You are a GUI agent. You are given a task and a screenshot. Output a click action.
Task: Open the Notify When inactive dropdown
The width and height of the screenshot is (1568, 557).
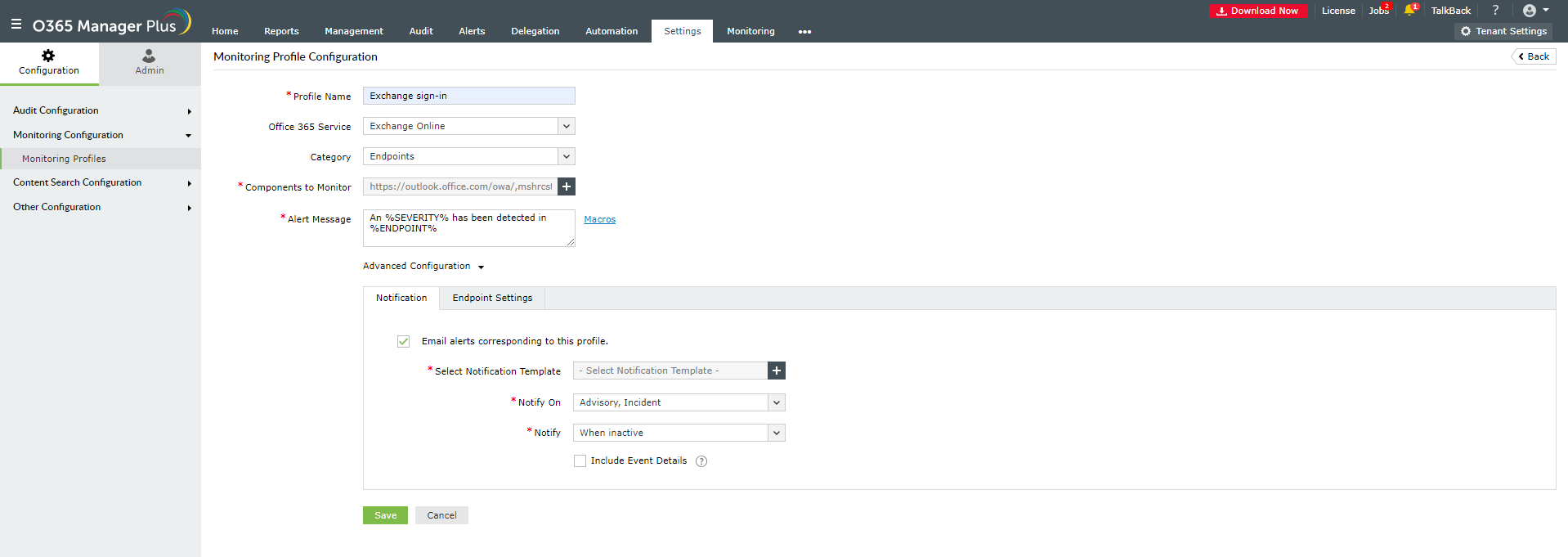tap(679, 433)
